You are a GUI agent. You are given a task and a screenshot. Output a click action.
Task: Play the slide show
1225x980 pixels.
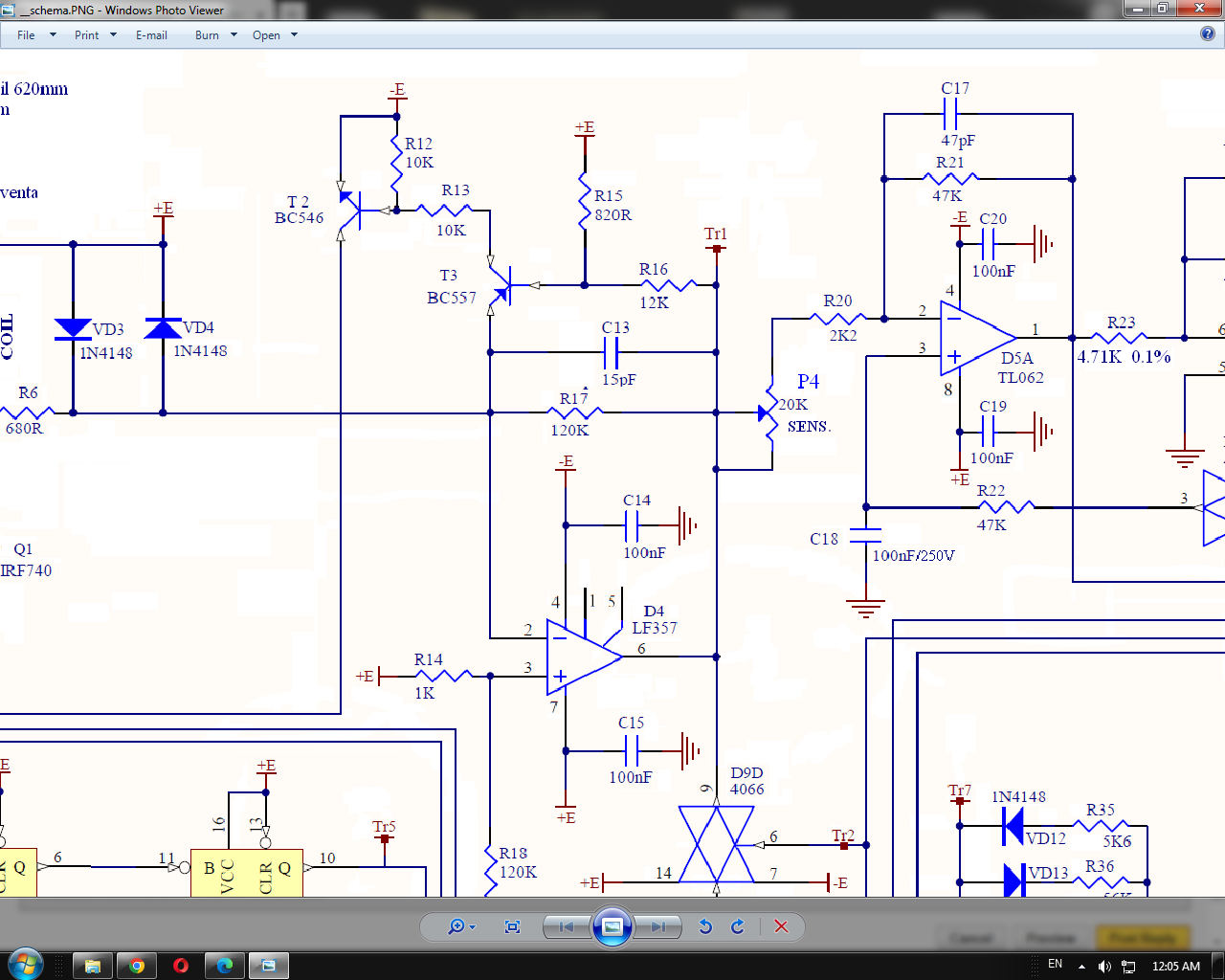[612, 926]
